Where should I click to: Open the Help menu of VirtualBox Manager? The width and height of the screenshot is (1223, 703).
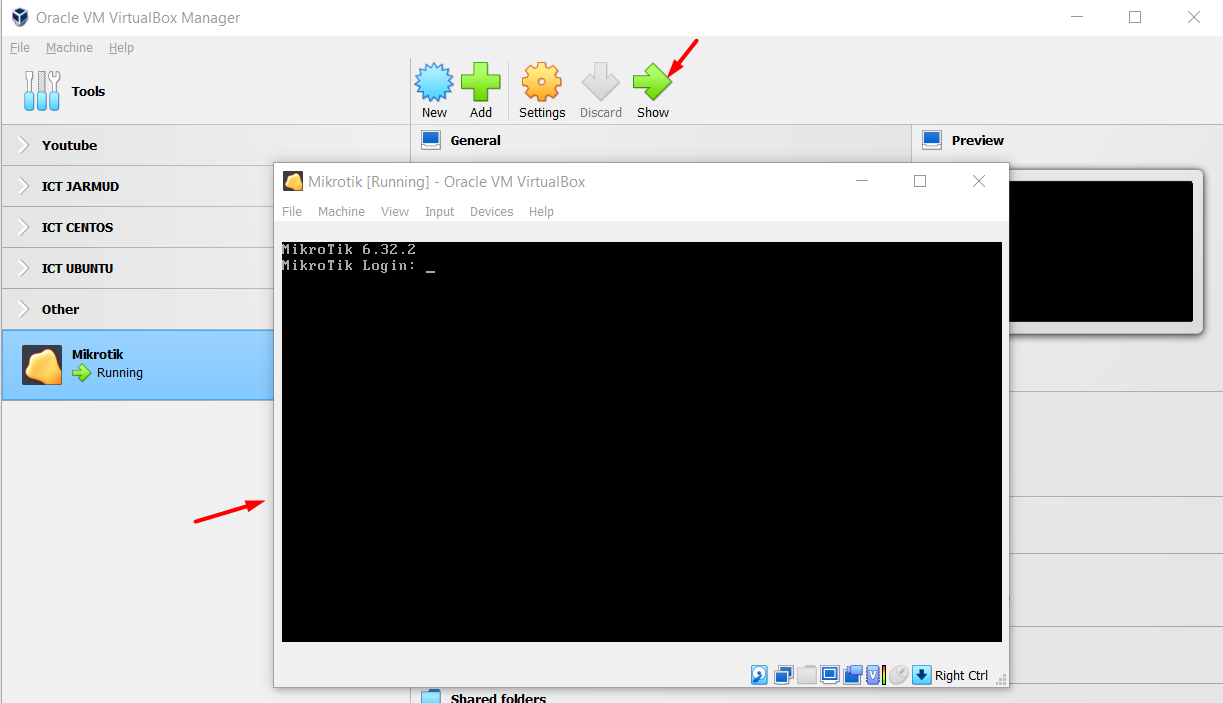click(x=121, y=47)
